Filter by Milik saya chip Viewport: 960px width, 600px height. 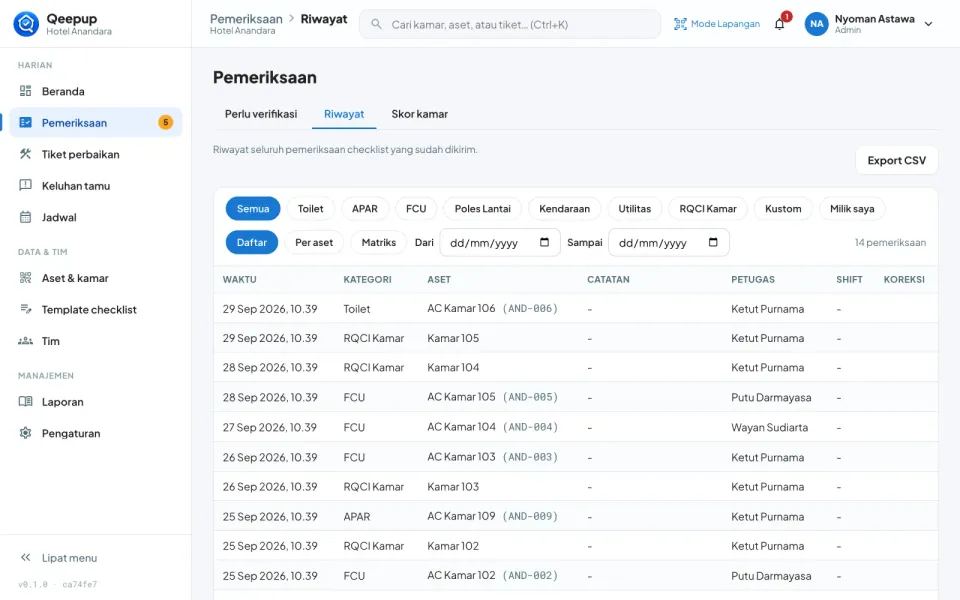(x=852, y=209)
